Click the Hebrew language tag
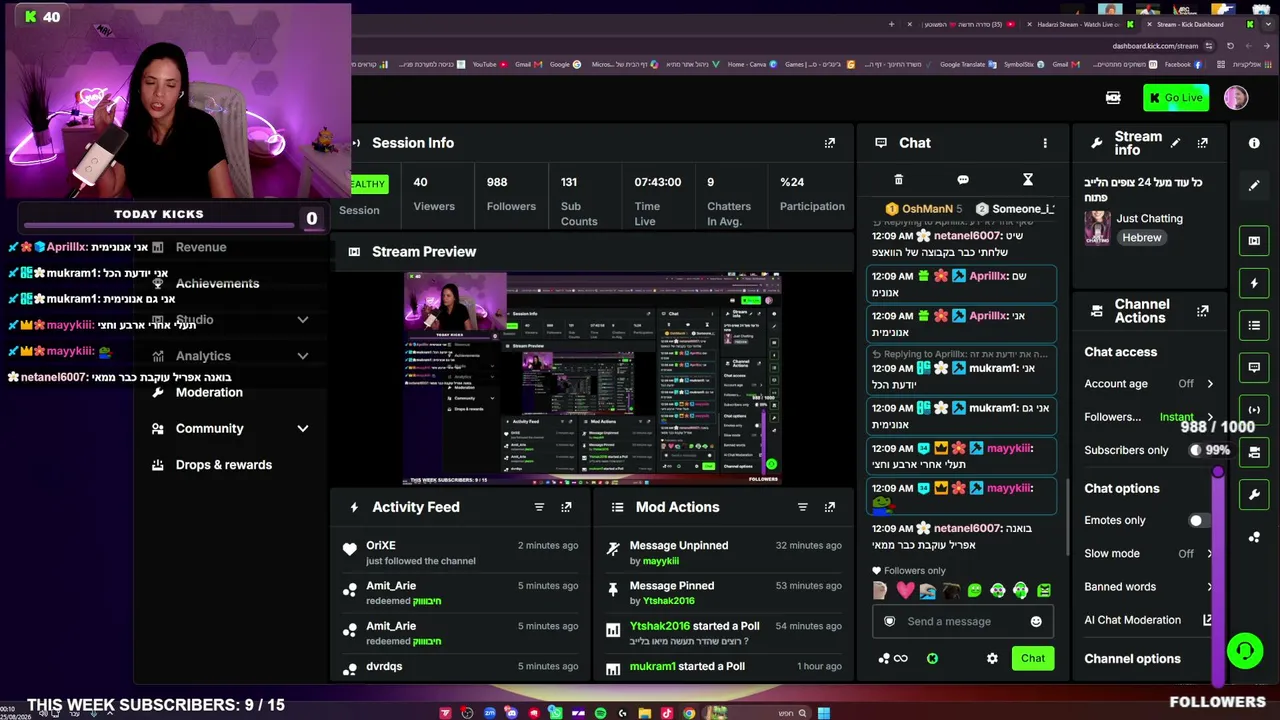1280x720 pixels. coord(1141,238)
